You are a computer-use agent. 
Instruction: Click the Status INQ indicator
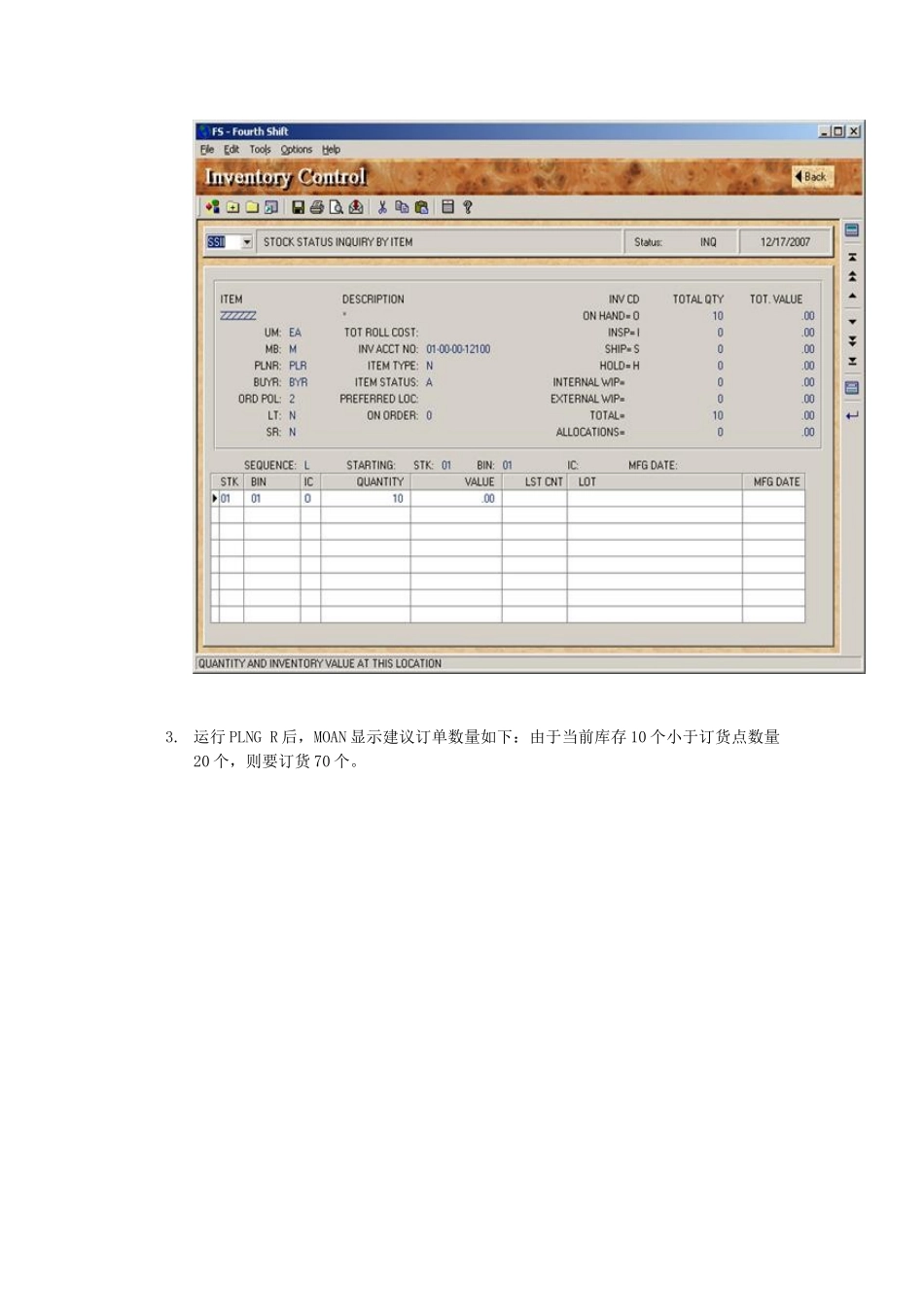tap(708, 242)
